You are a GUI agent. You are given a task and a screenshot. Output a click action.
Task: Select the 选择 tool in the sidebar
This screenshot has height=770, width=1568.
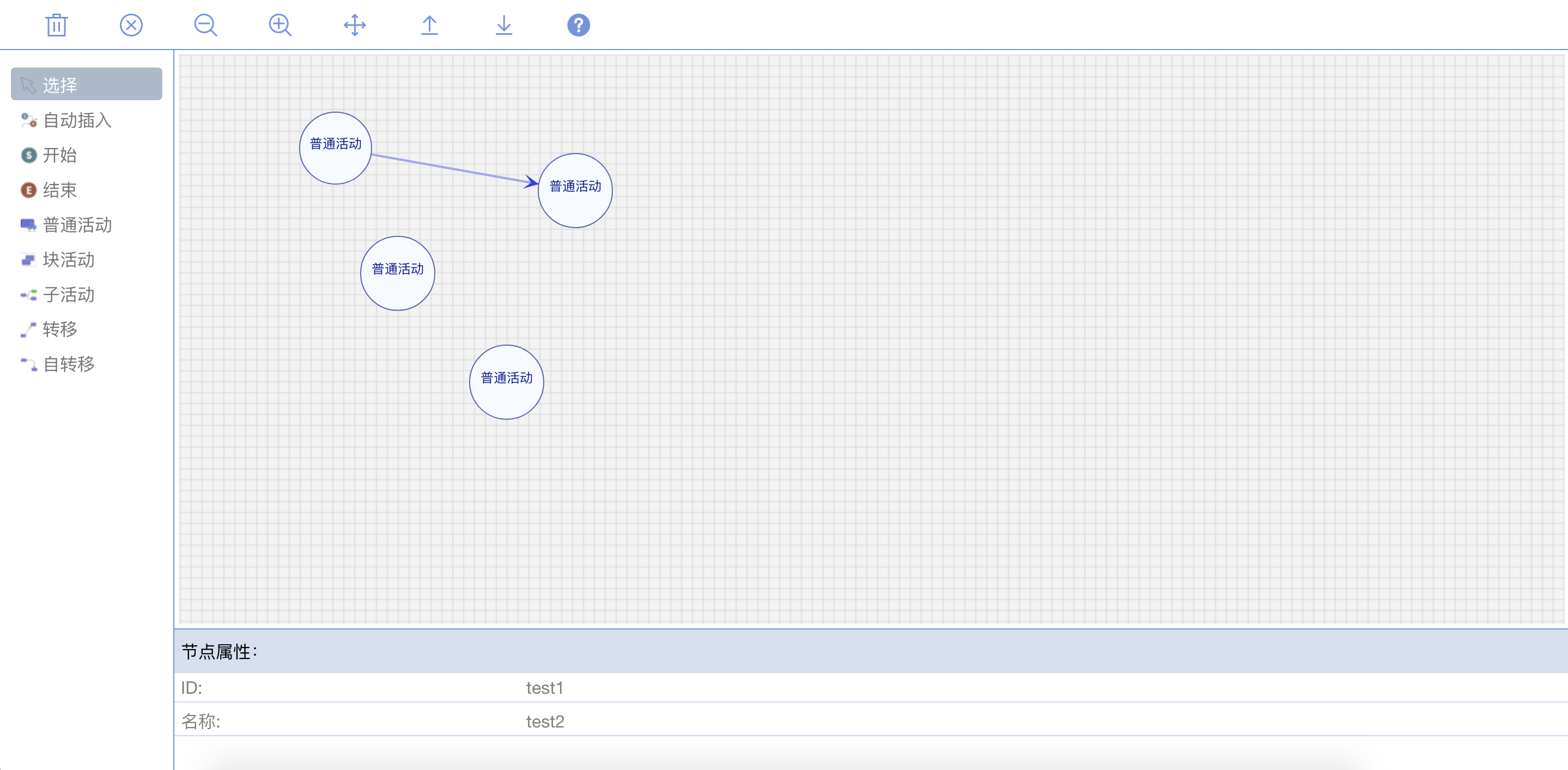[x=87, y=84]
